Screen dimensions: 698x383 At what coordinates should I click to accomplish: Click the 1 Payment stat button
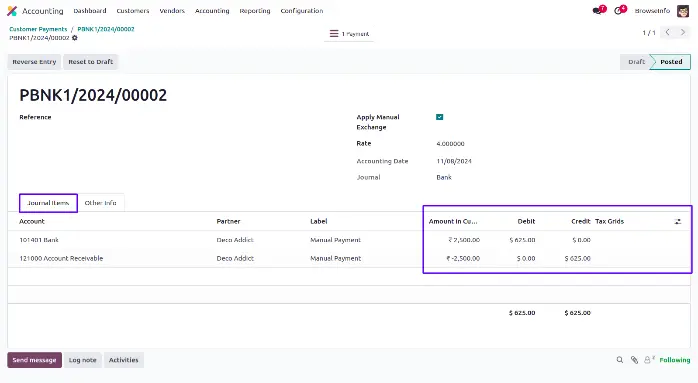(x=349, y=34)
